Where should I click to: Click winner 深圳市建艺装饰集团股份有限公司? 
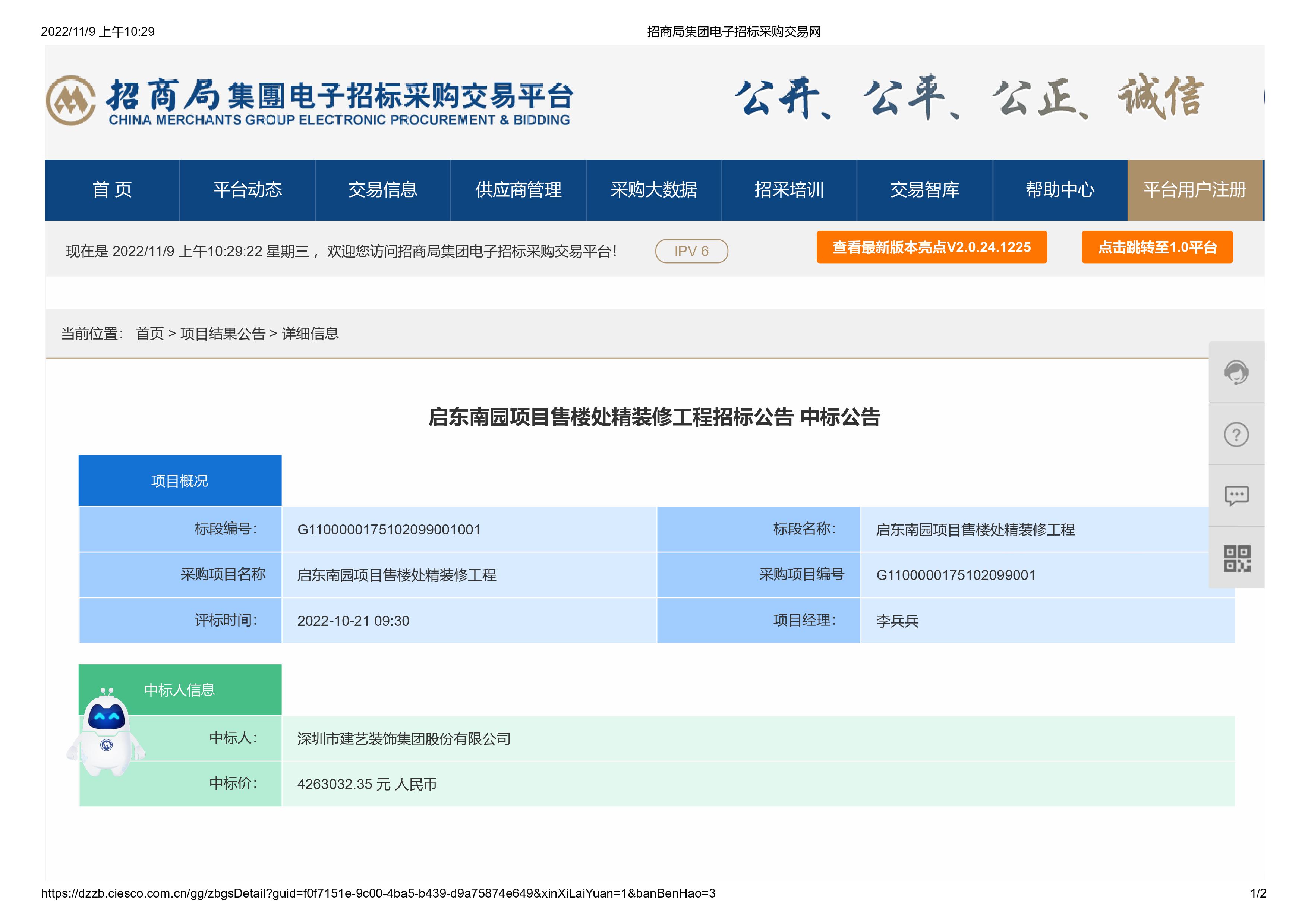(x=404, y=739)
